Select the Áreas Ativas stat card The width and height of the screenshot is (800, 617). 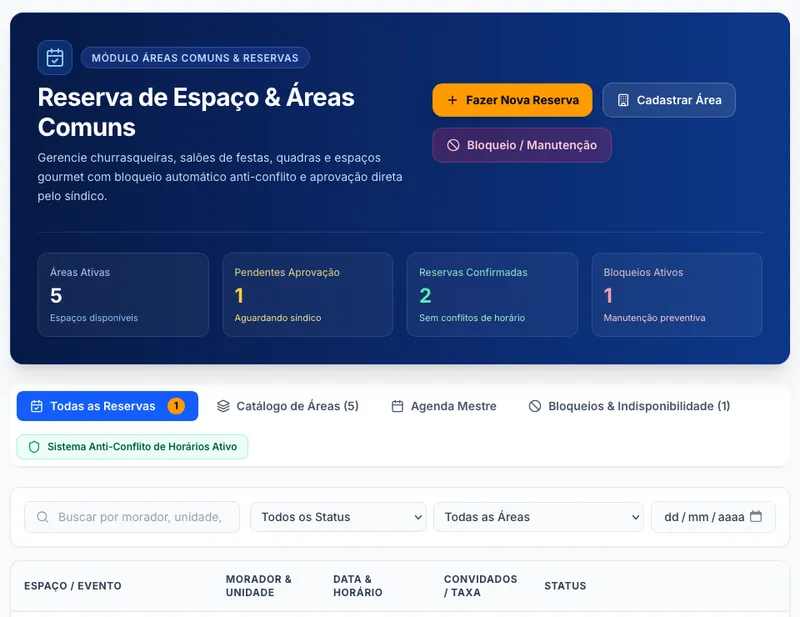pyautogui.click(x=123, y=295)
